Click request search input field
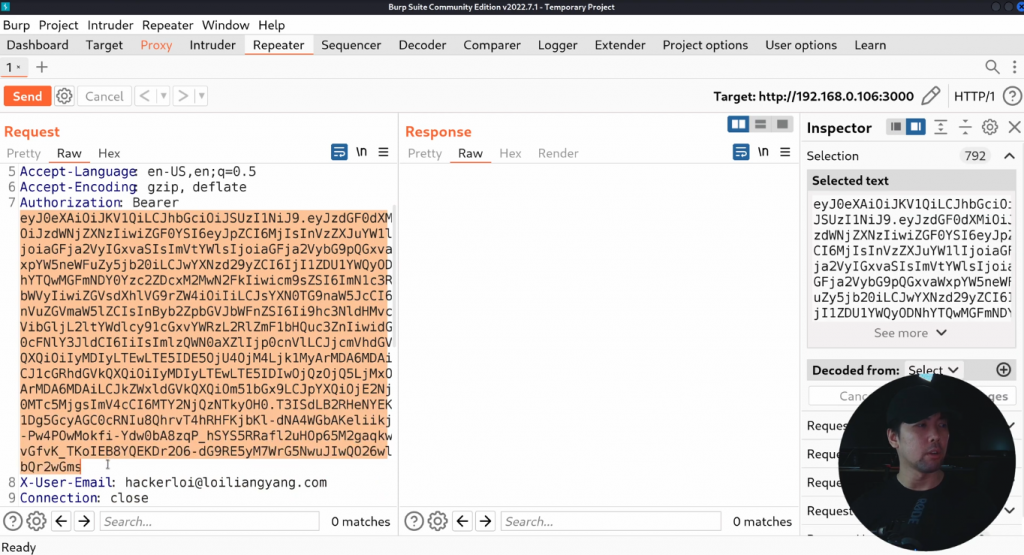This screenshot has height=555, width=1024. (x=209, y=521)
